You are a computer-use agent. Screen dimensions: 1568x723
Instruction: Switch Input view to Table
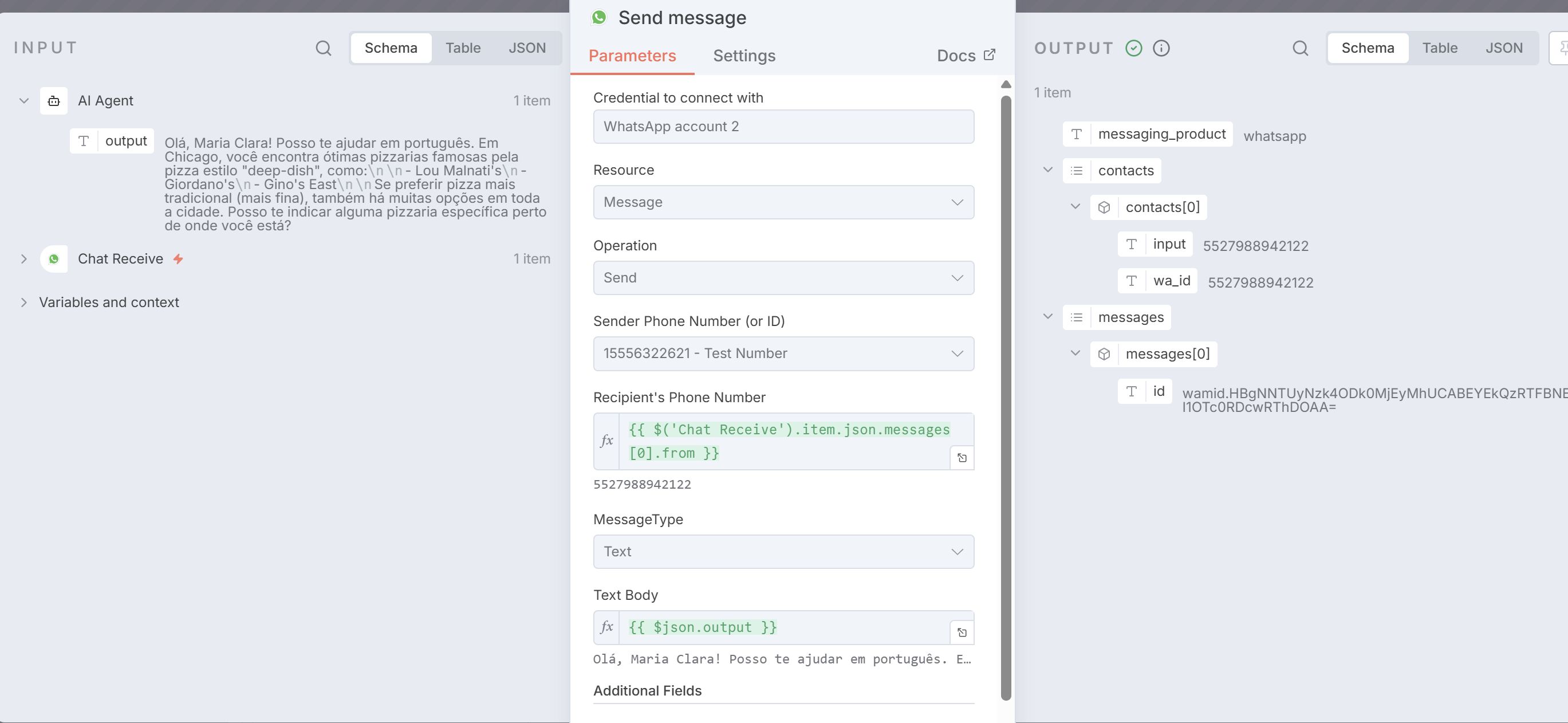[x=463, y=48]
